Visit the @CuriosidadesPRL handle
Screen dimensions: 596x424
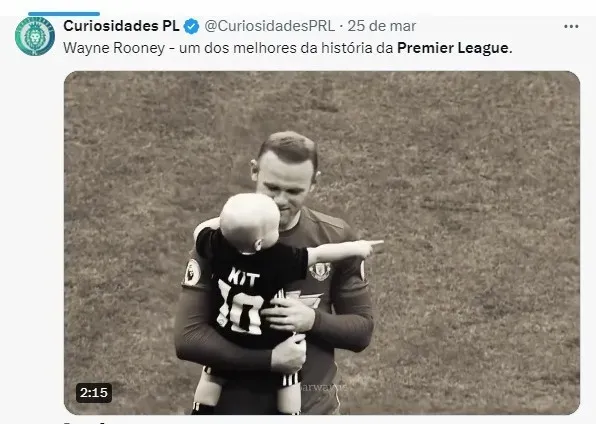tap(270, 26)
